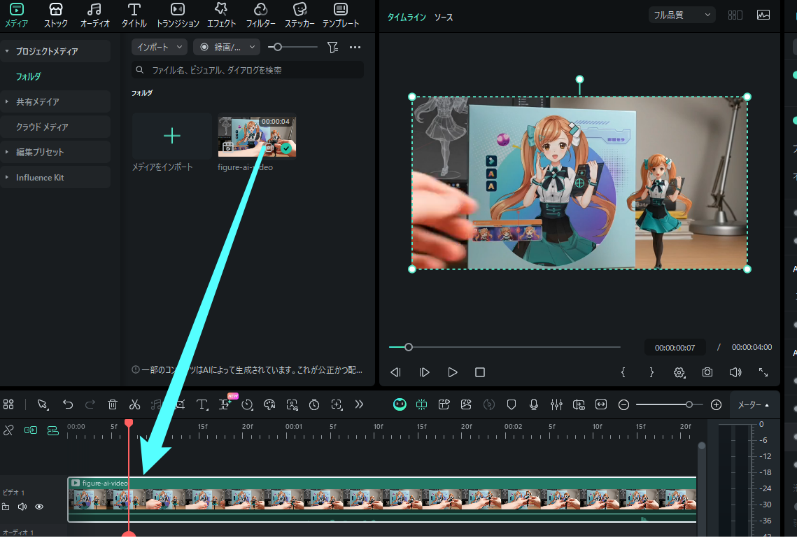
Task: Open the インポート dropdown
Action: 159,47
